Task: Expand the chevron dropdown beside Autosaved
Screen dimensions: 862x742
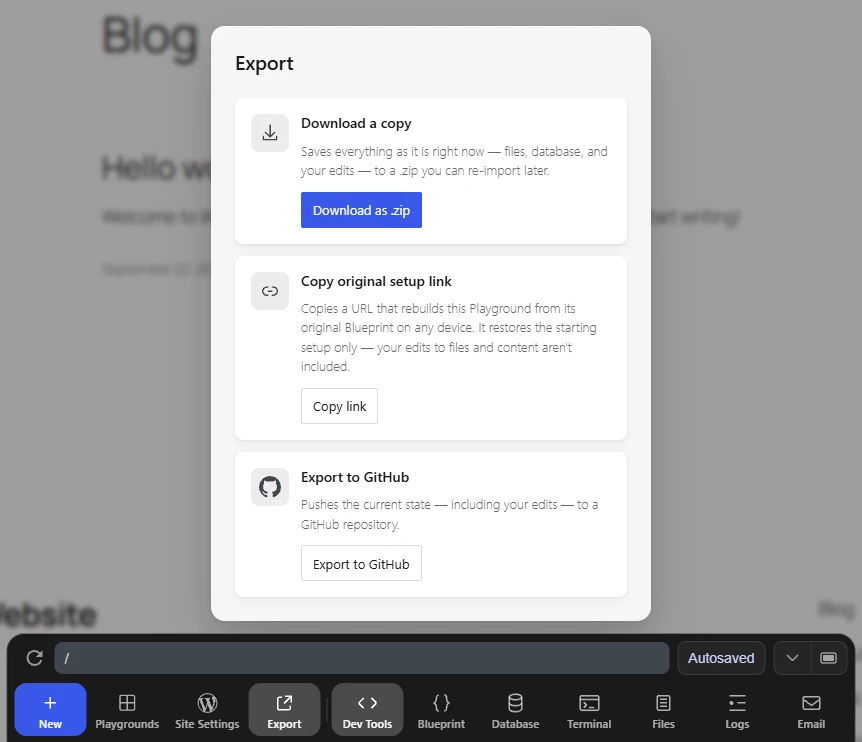Action: [792, 658]
